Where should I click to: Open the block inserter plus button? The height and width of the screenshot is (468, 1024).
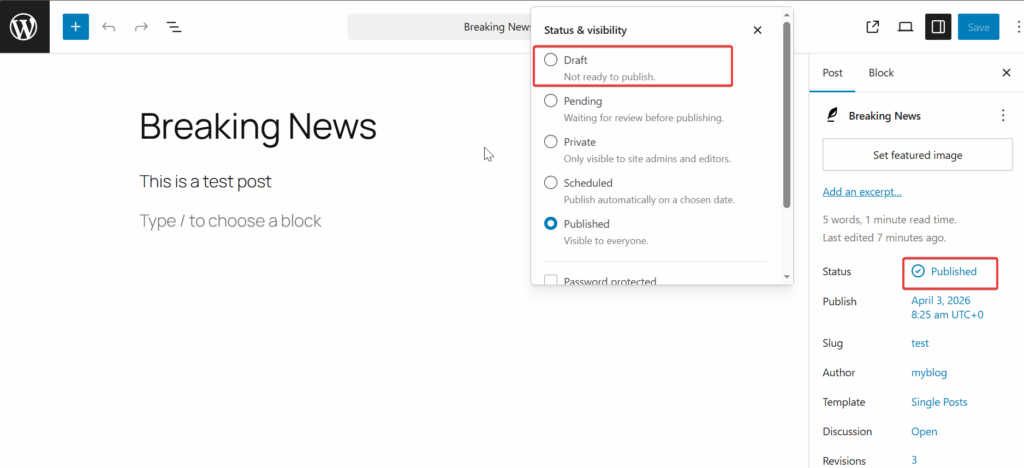(75, 27)
